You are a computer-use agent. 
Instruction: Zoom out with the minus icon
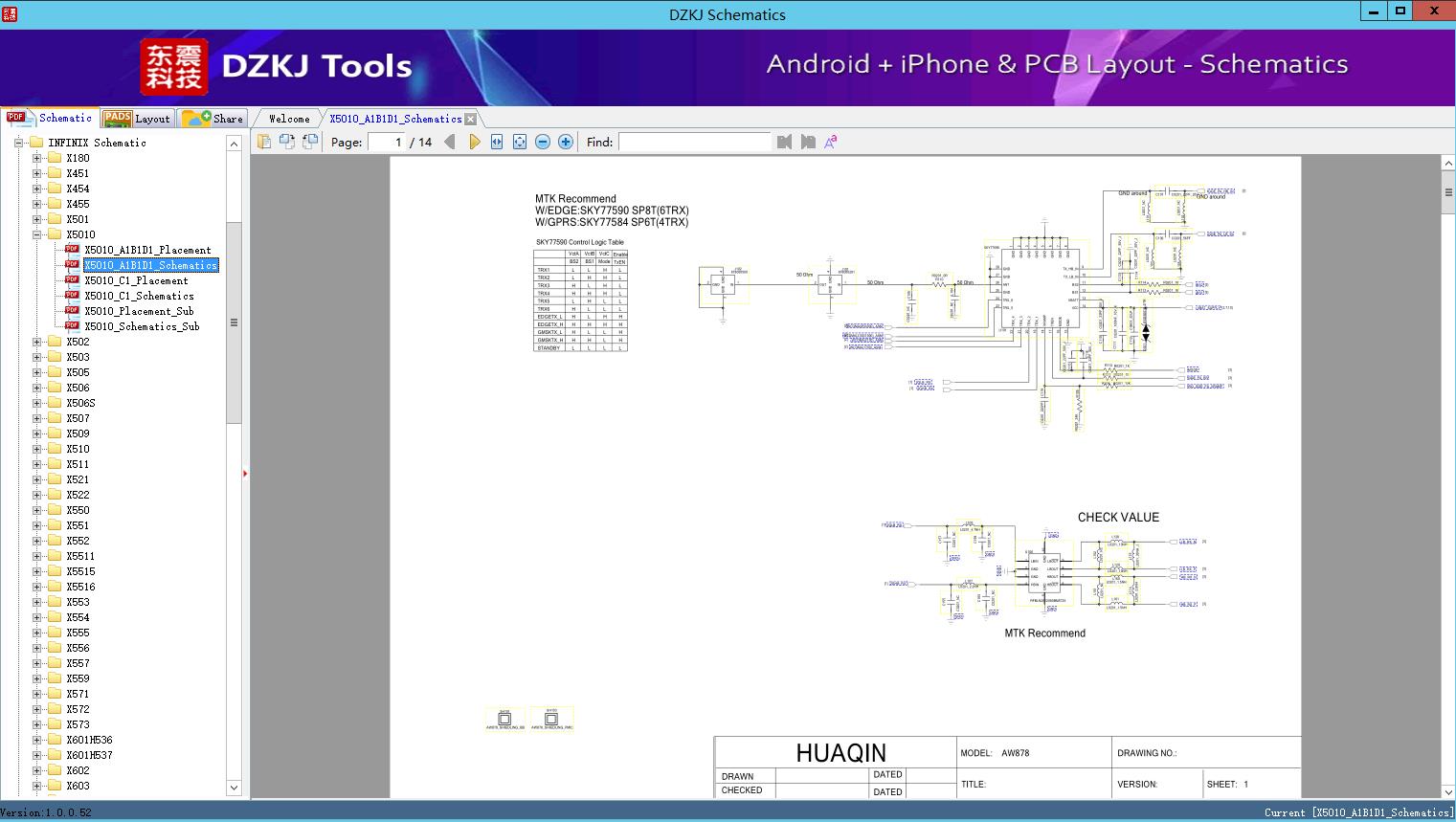543,142
